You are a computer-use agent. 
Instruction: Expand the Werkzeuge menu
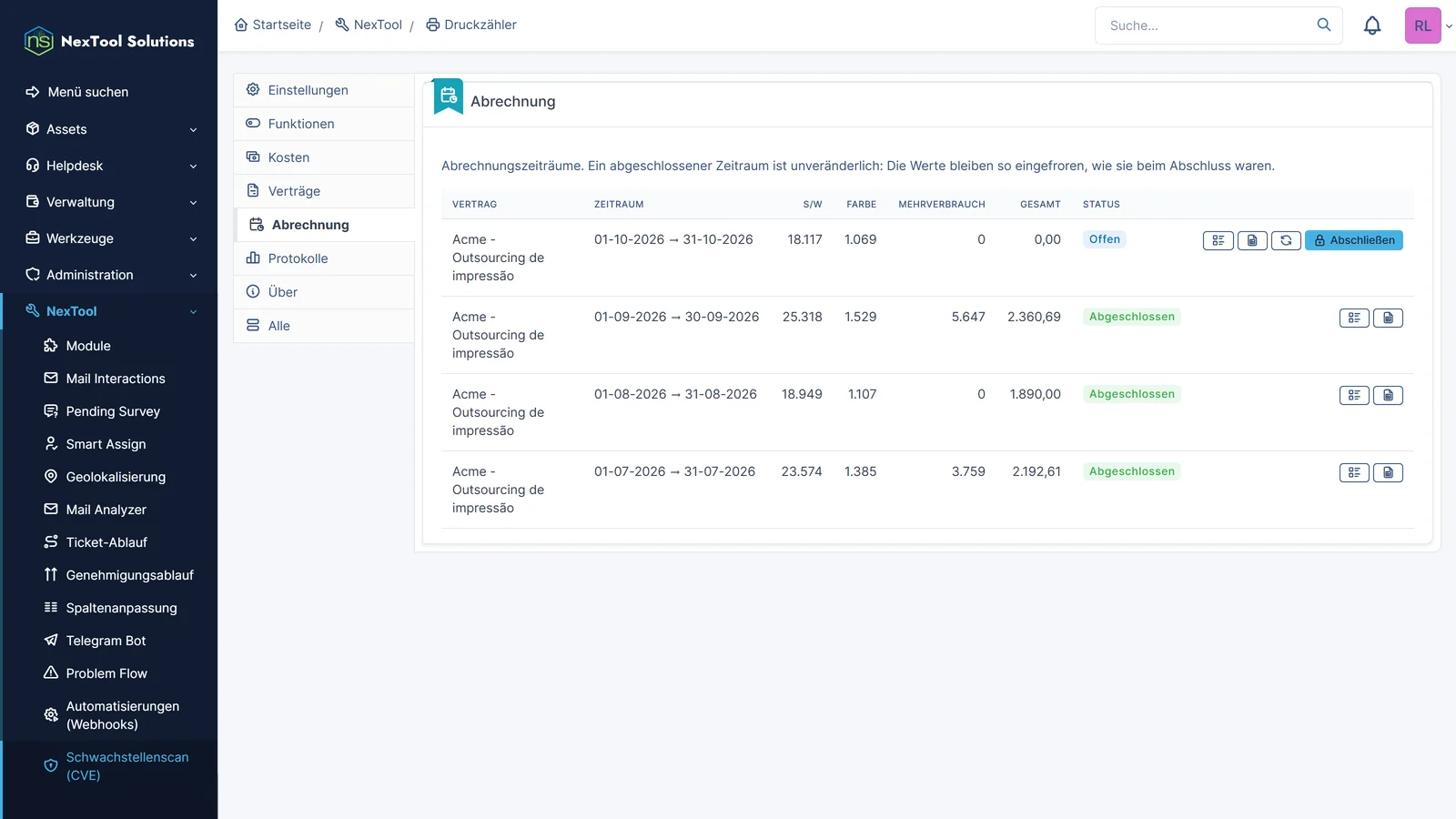click(x=108, y=238)
